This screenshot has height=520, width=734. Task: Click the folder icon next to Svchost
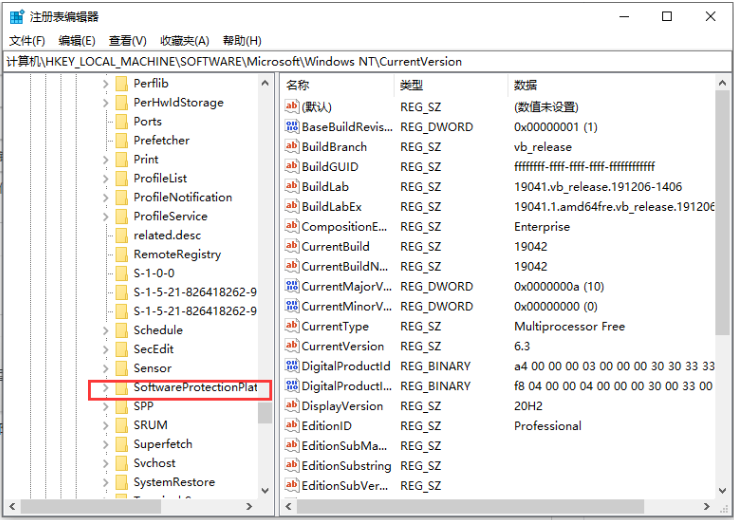click(121, 463)
